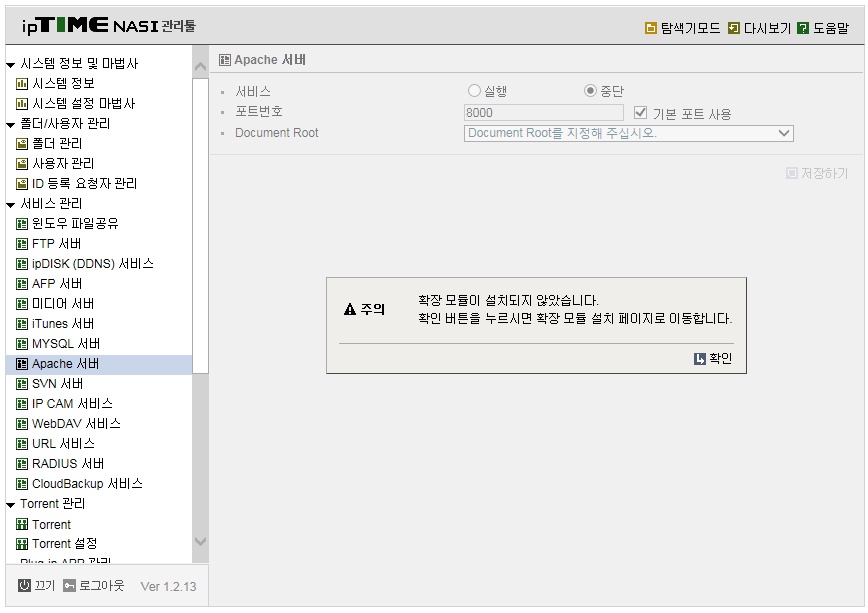Select the 중단 radio button
Image resolution: width=868 pixels, height=613 pixels.
tap(590, 90)
